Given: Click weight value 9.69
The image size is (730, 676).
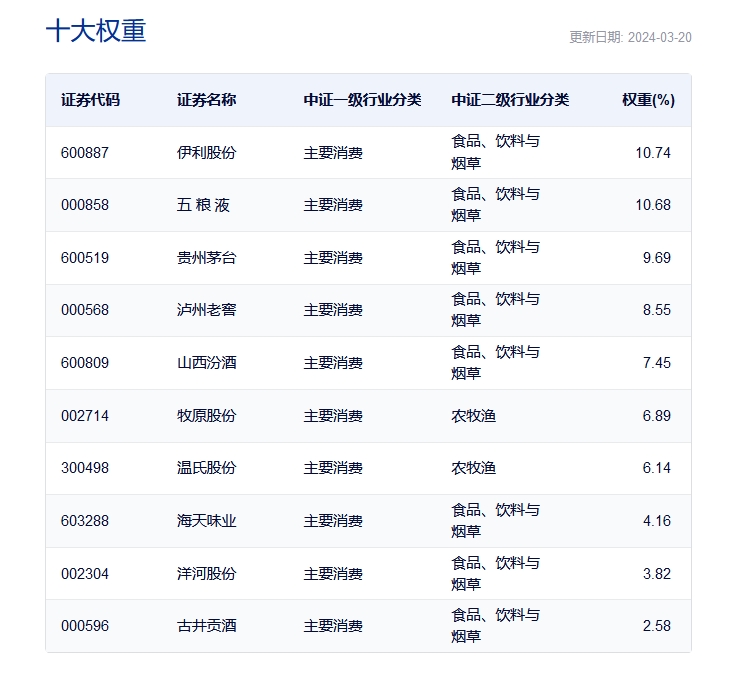Looking at the screenshot, I should 656,257.
